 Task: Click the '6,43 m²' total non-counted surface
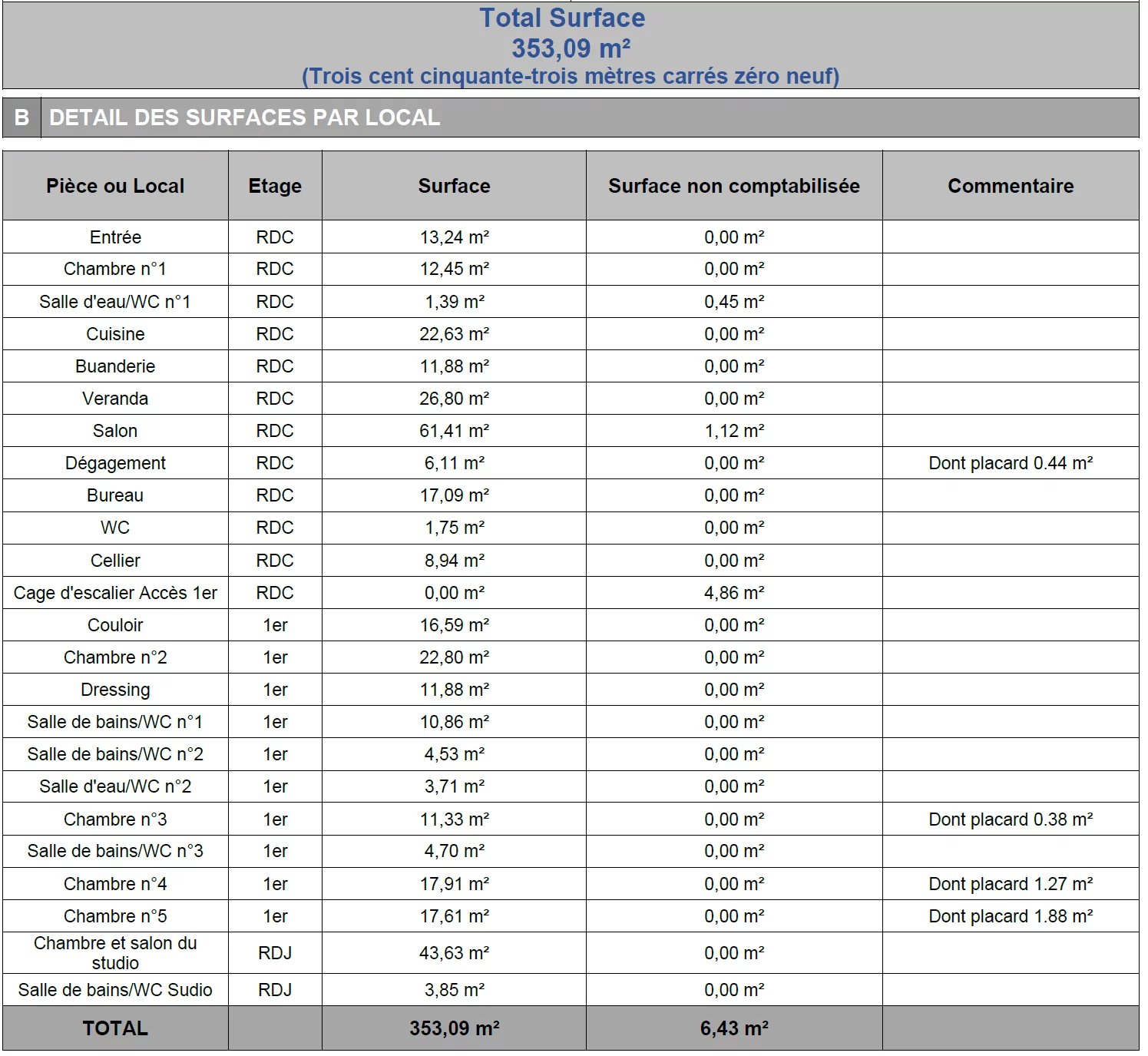point(734,1028)
